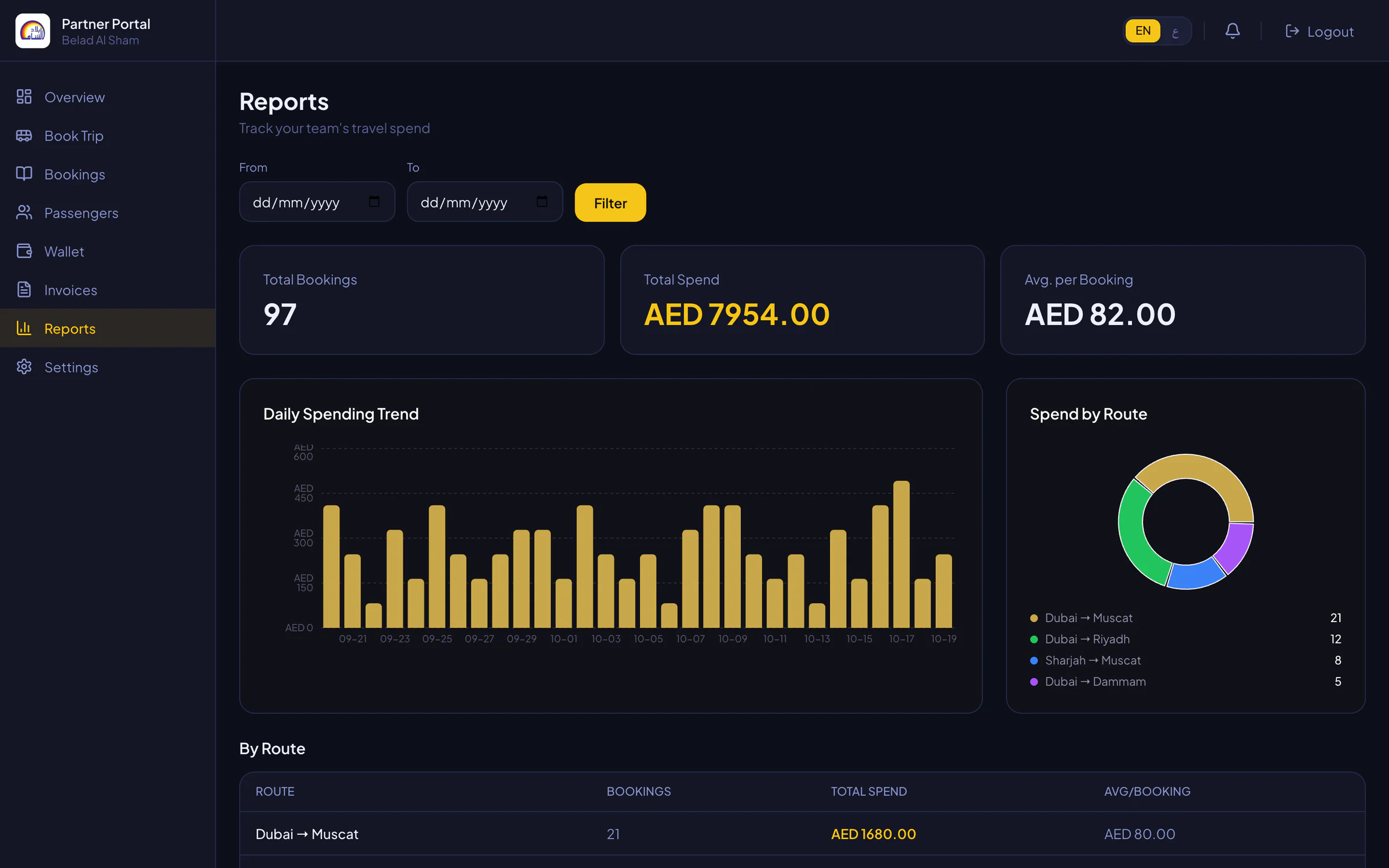Click the Overview grid icon
This screenshot has height=868, width=1389.
tap(24, 97)
